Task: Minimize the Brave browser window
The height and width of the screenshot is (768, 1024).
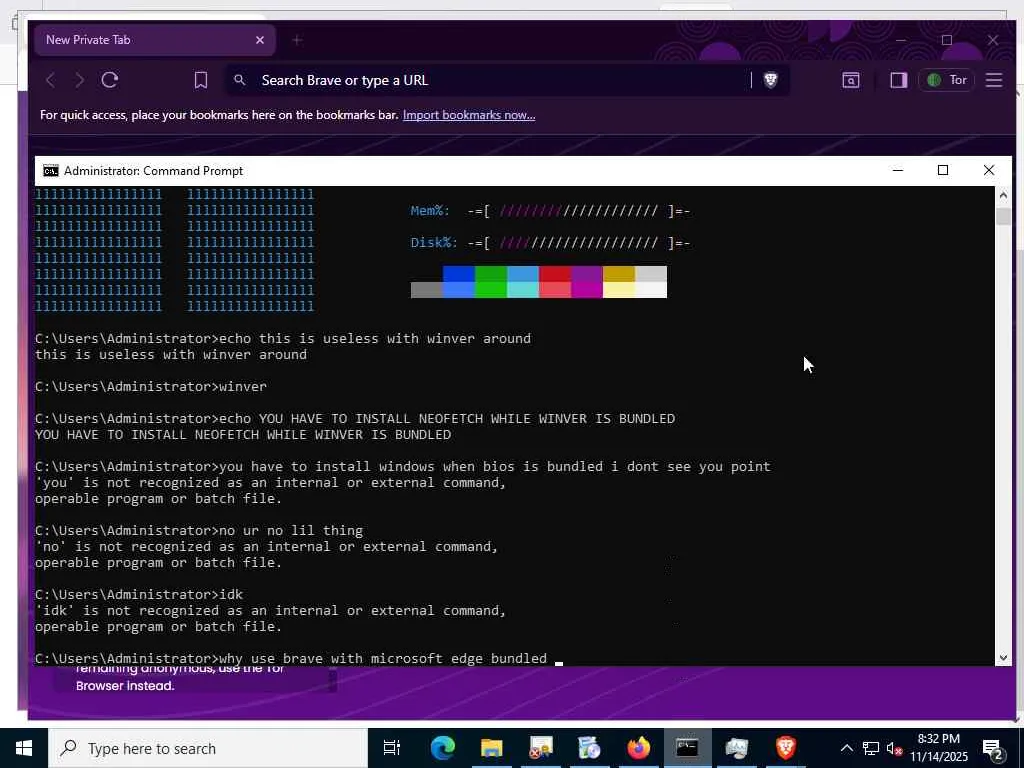Action: coord(901,40)
